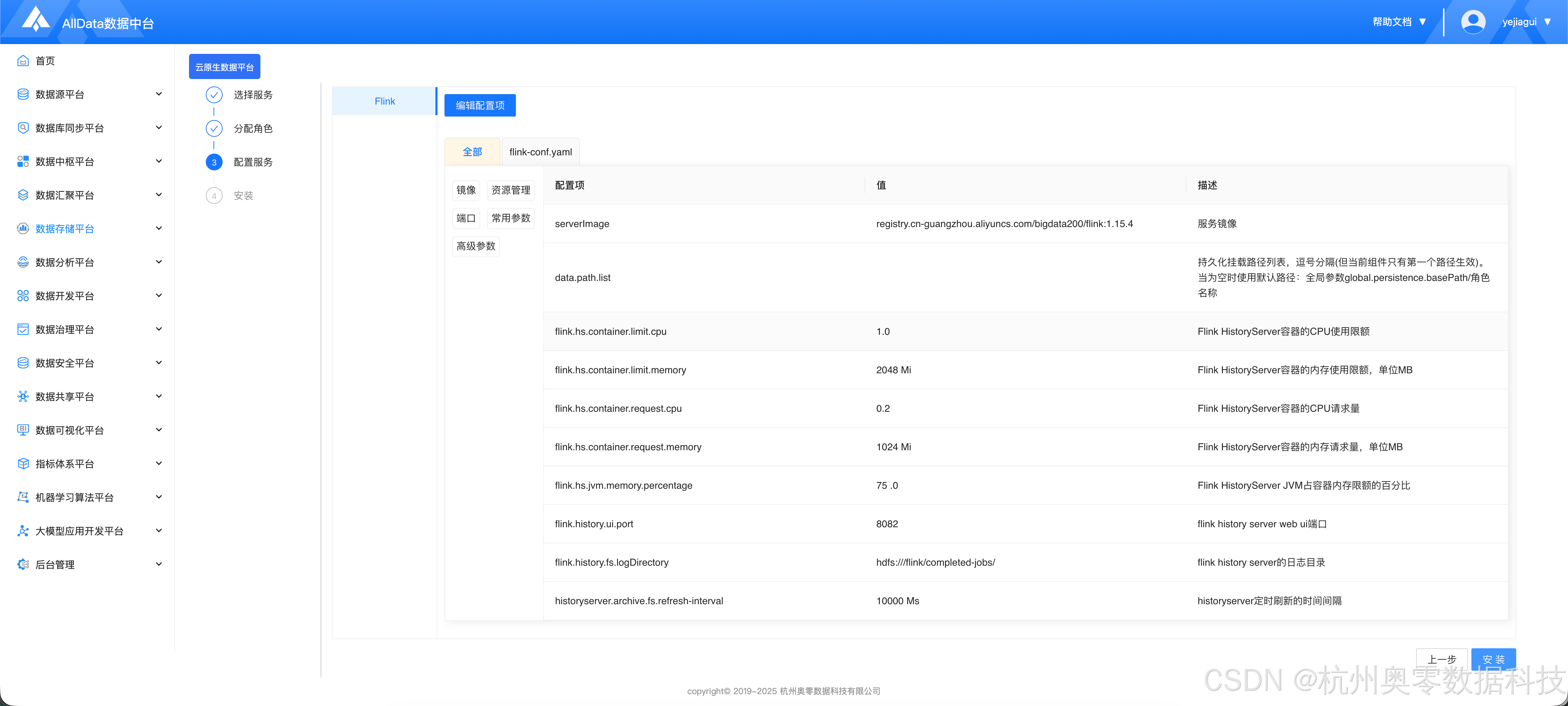1568x706 pixels.
Task: Expand the 数据治理平台 menu chevron
Action: click(159, 329)
